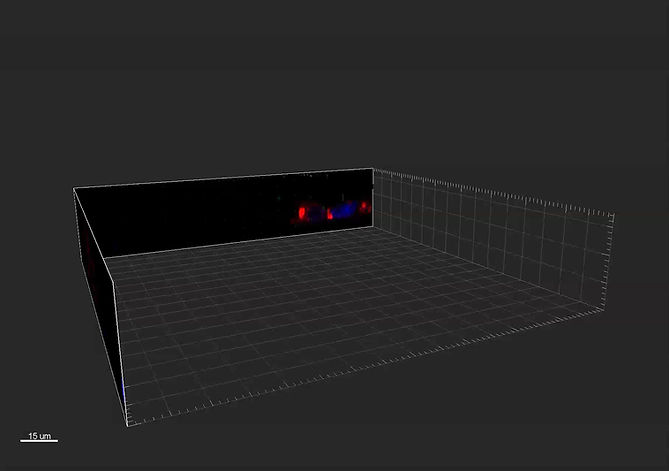This screenshot has width=669, height=471.
Task: Click the red fluorescent signal in the slice
Action: point(302,213)
